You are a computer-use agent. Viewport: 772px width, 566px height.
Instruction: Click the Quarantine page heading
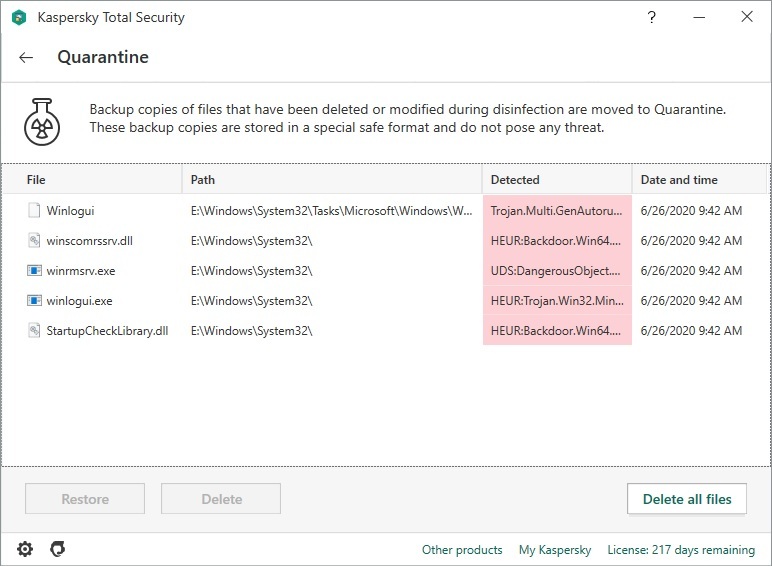tap(103, 57)
